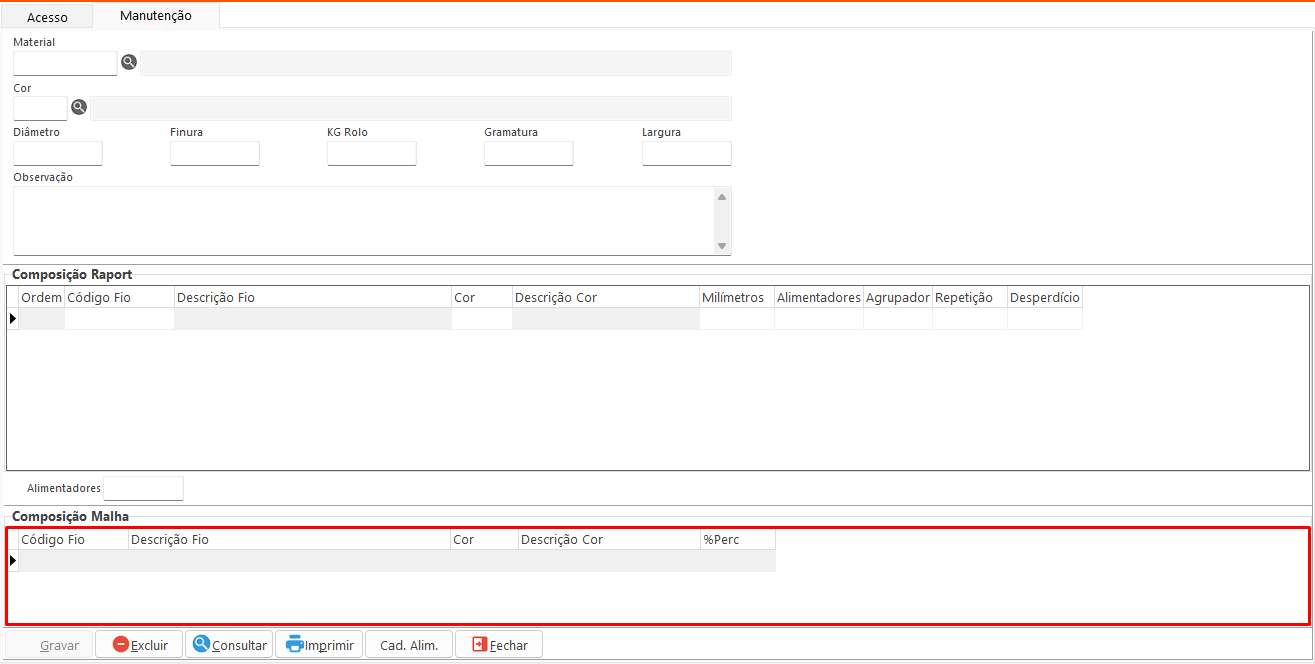This screenshot has width=1315, height=664.
Task: Click the Excluir button with red minus icon
Action: tap(139, 645)
